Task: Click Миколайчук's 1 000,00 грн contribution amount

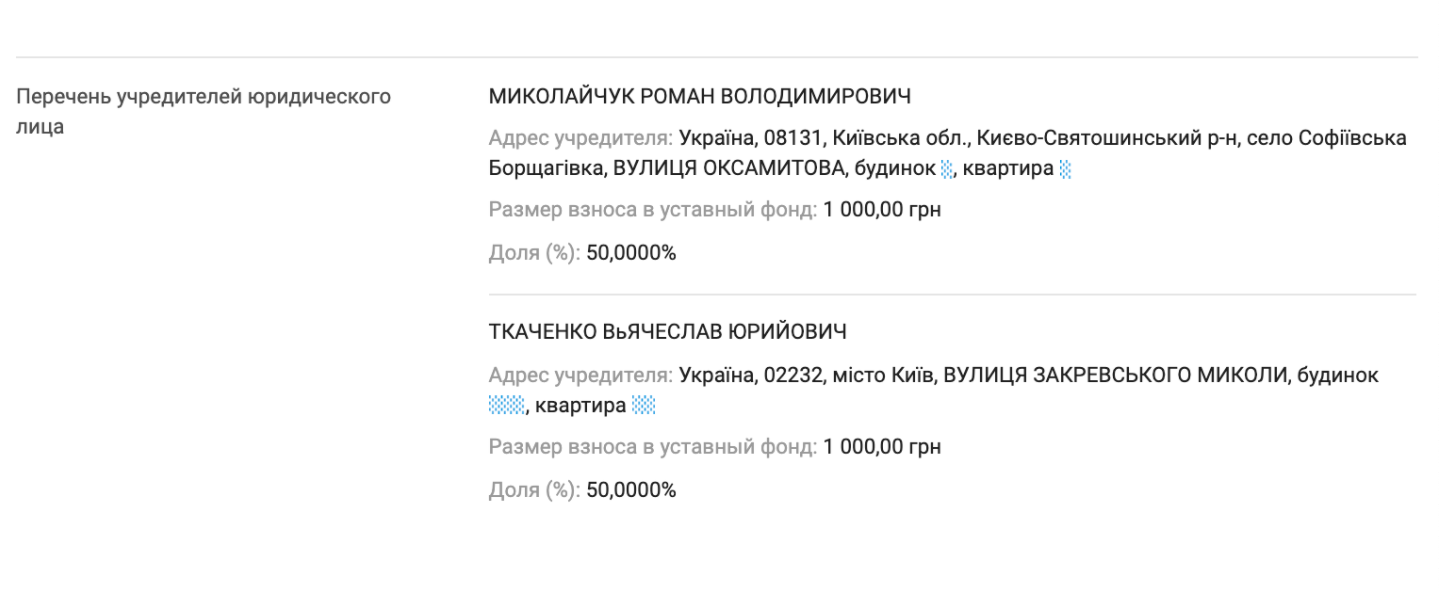Action: [882, 210]
